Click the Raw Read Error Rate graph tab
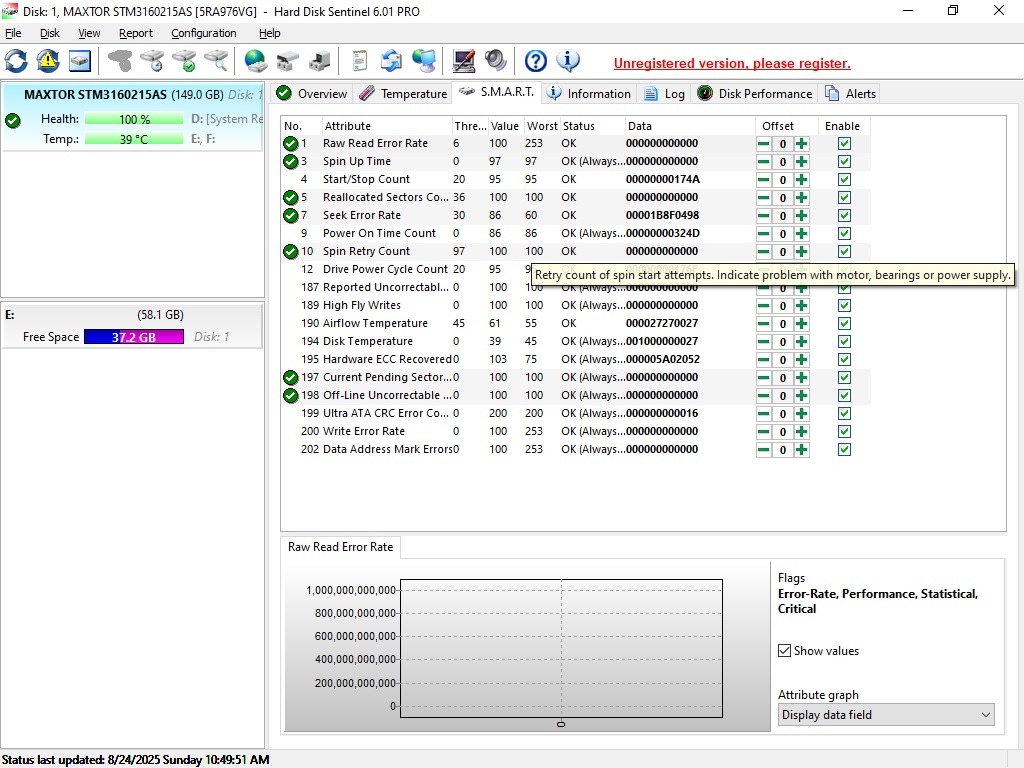 tap(340, 547)
